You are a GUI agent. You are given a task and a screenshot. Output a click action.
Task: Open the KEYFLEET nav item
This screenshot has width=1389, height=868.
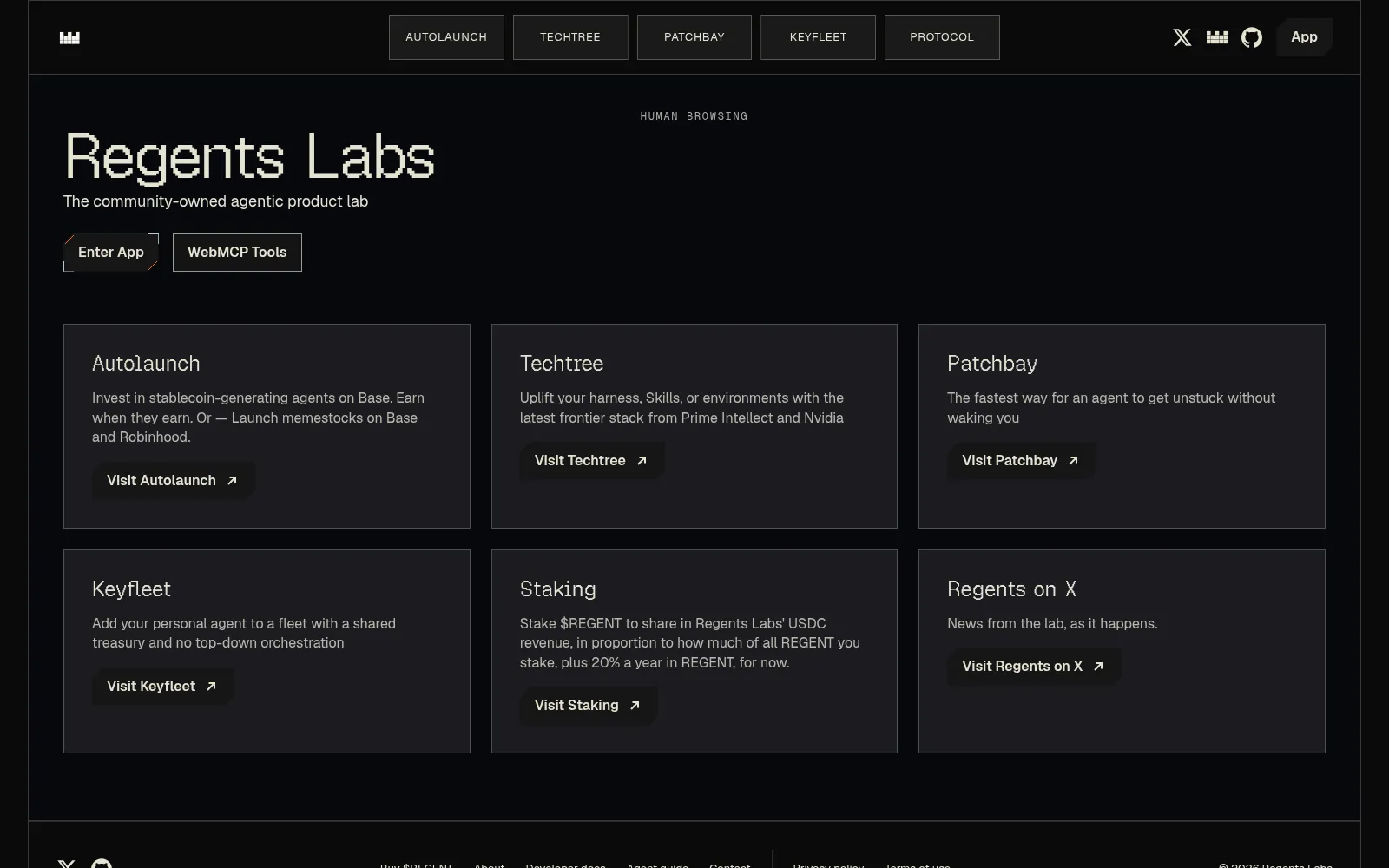pos(818,37)
